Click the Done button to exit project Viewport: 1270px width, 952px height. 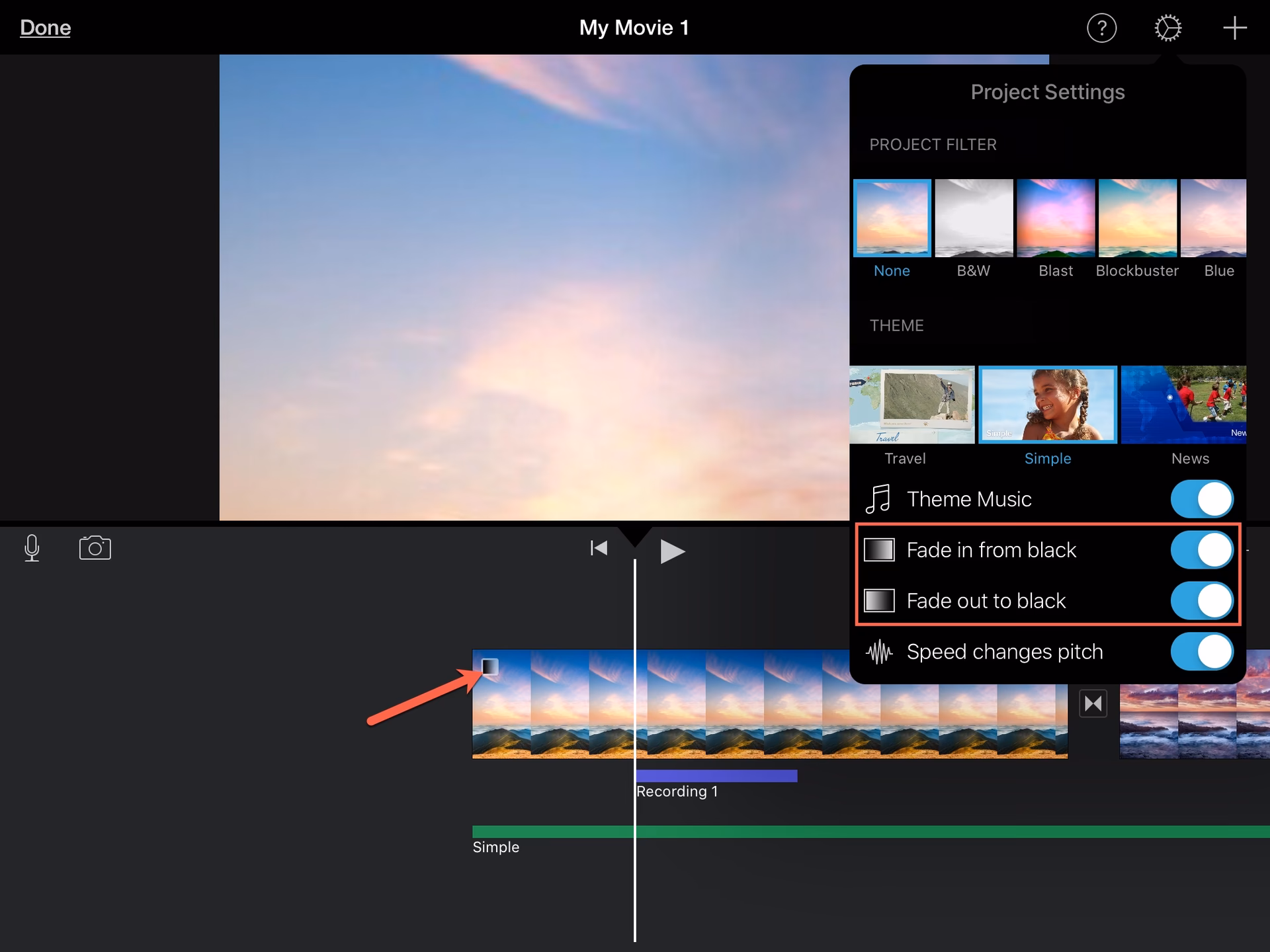pos(44,28)
